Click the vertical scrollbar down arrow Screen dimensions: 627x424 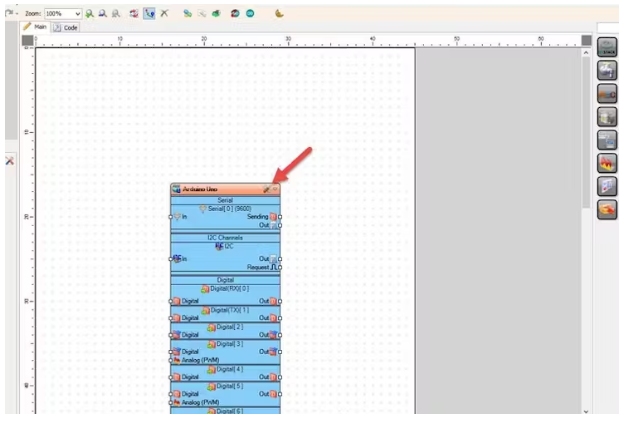point(586,410)
